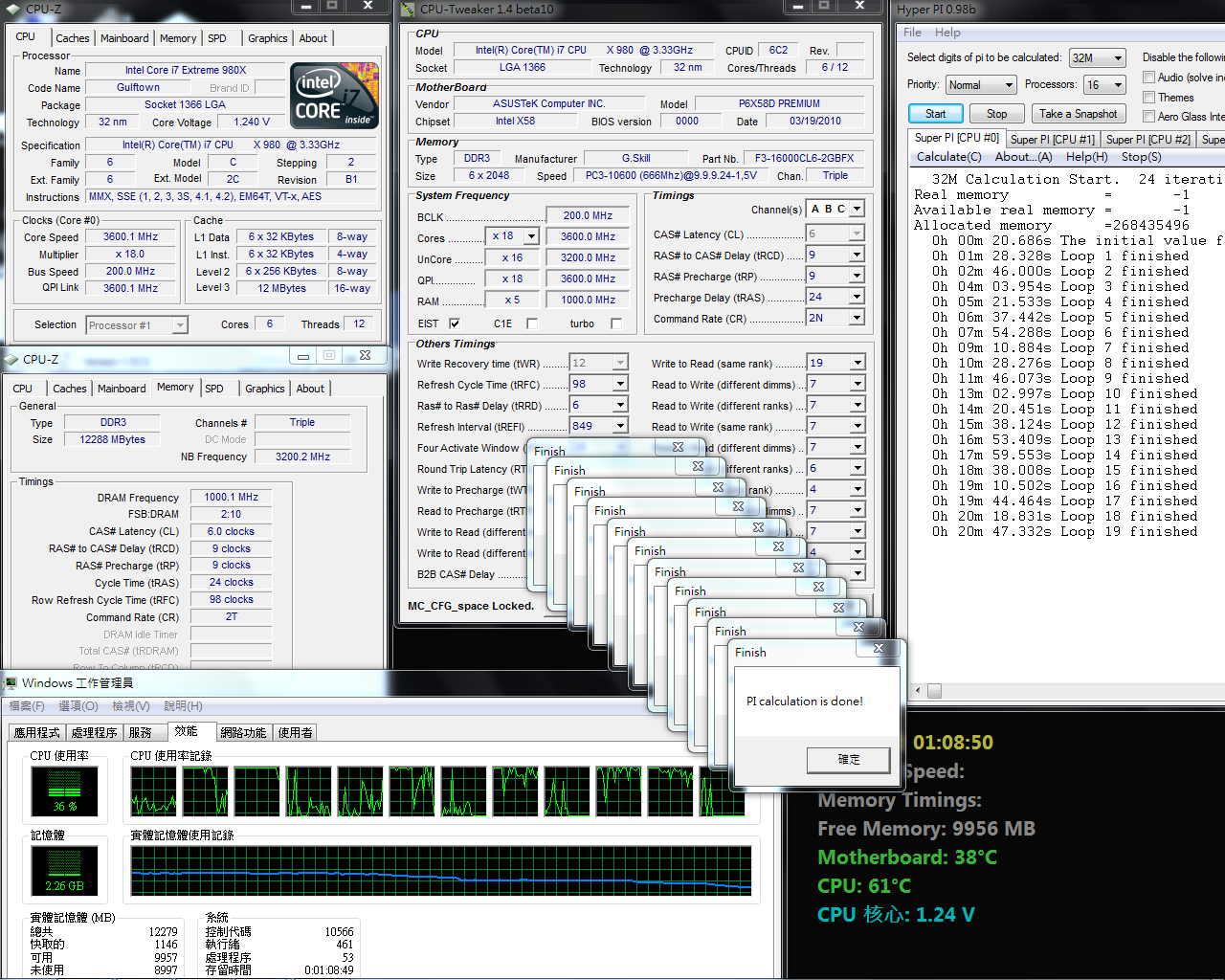This screenshot has height=980, width=1225.
Task: Click 確定 in the PI calculation done dialog
Action: (849, 760)
